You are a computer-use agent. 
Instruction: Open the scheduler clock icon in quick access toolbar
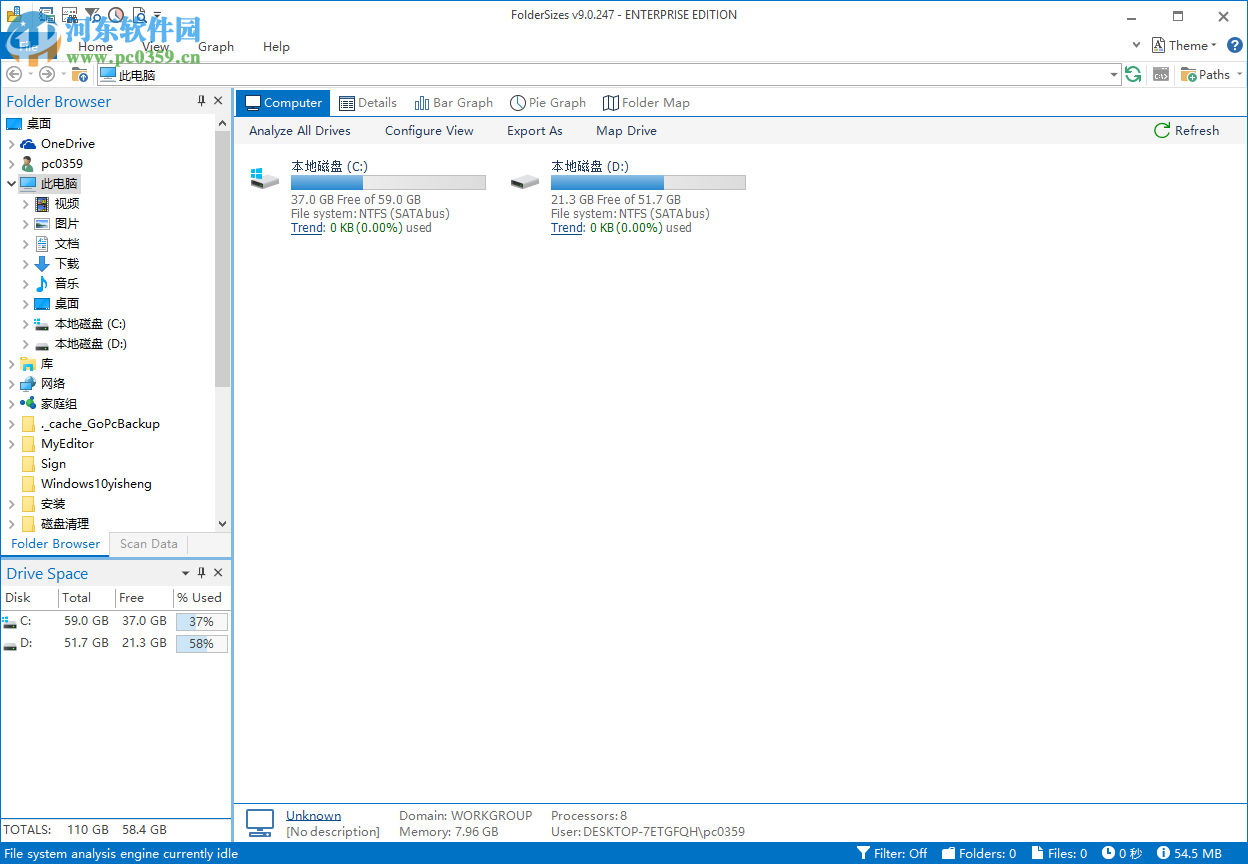115,13
